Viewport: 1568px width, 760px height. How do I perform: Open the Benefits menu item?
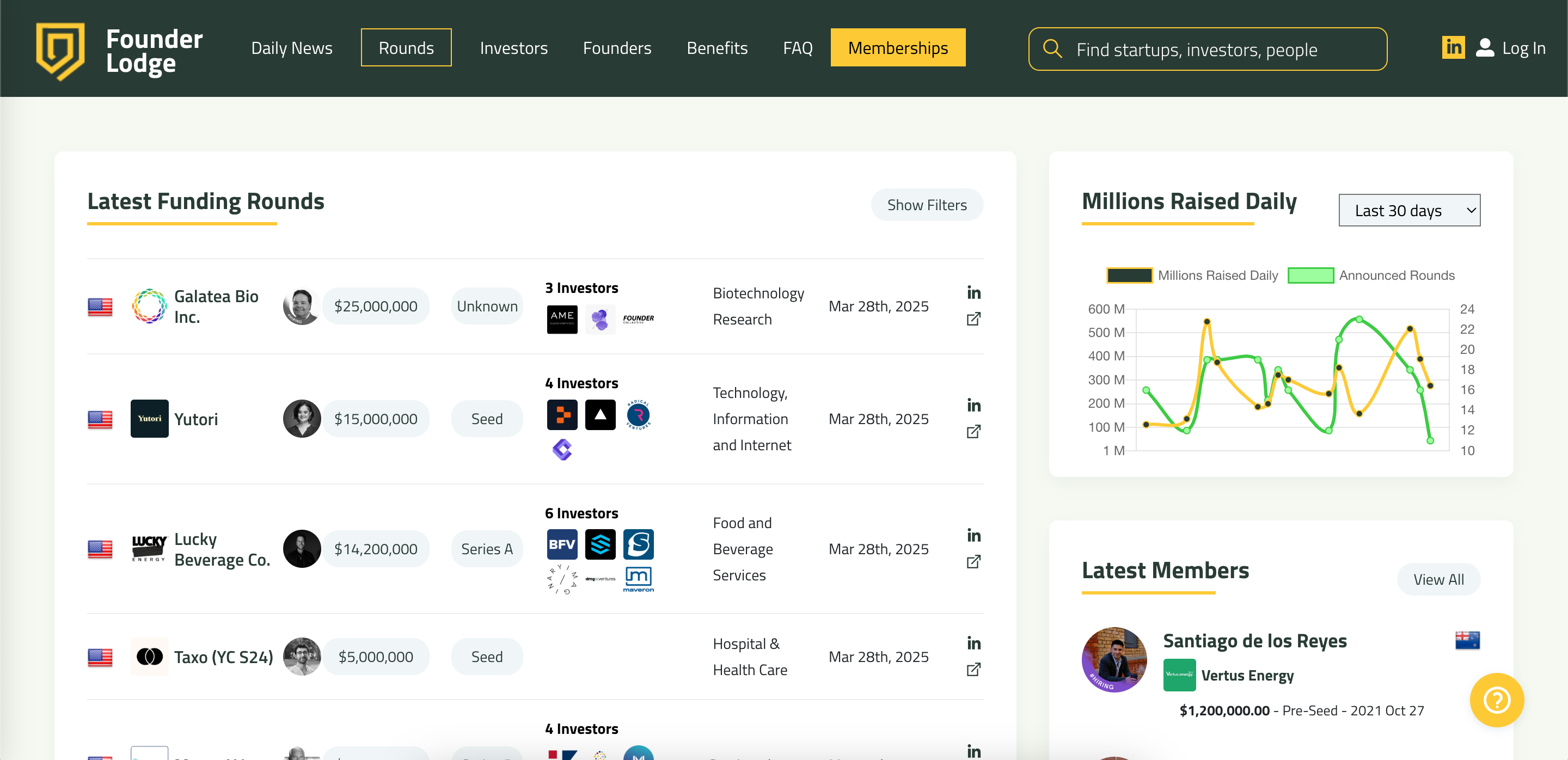pyautogui.click(x=716, y=47)
